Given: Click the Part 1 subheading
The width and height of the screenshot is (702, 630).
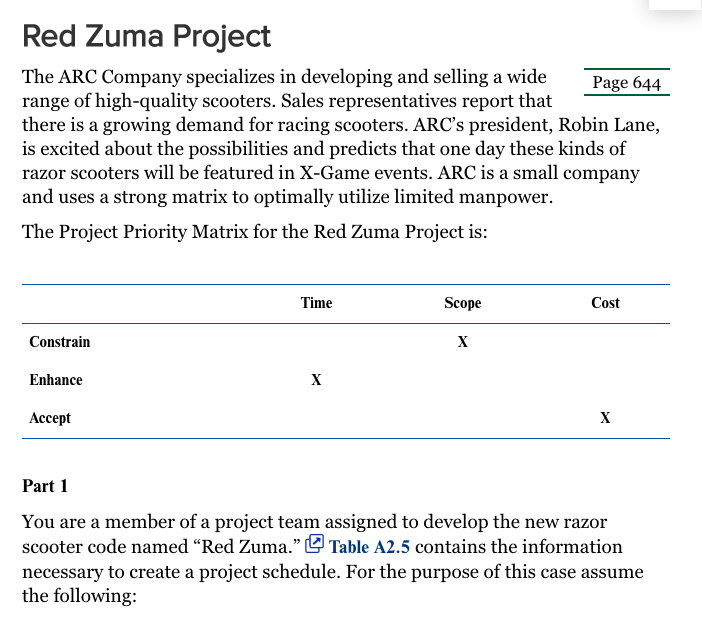Looking at the screenshot, I should (x=45, y=486).
